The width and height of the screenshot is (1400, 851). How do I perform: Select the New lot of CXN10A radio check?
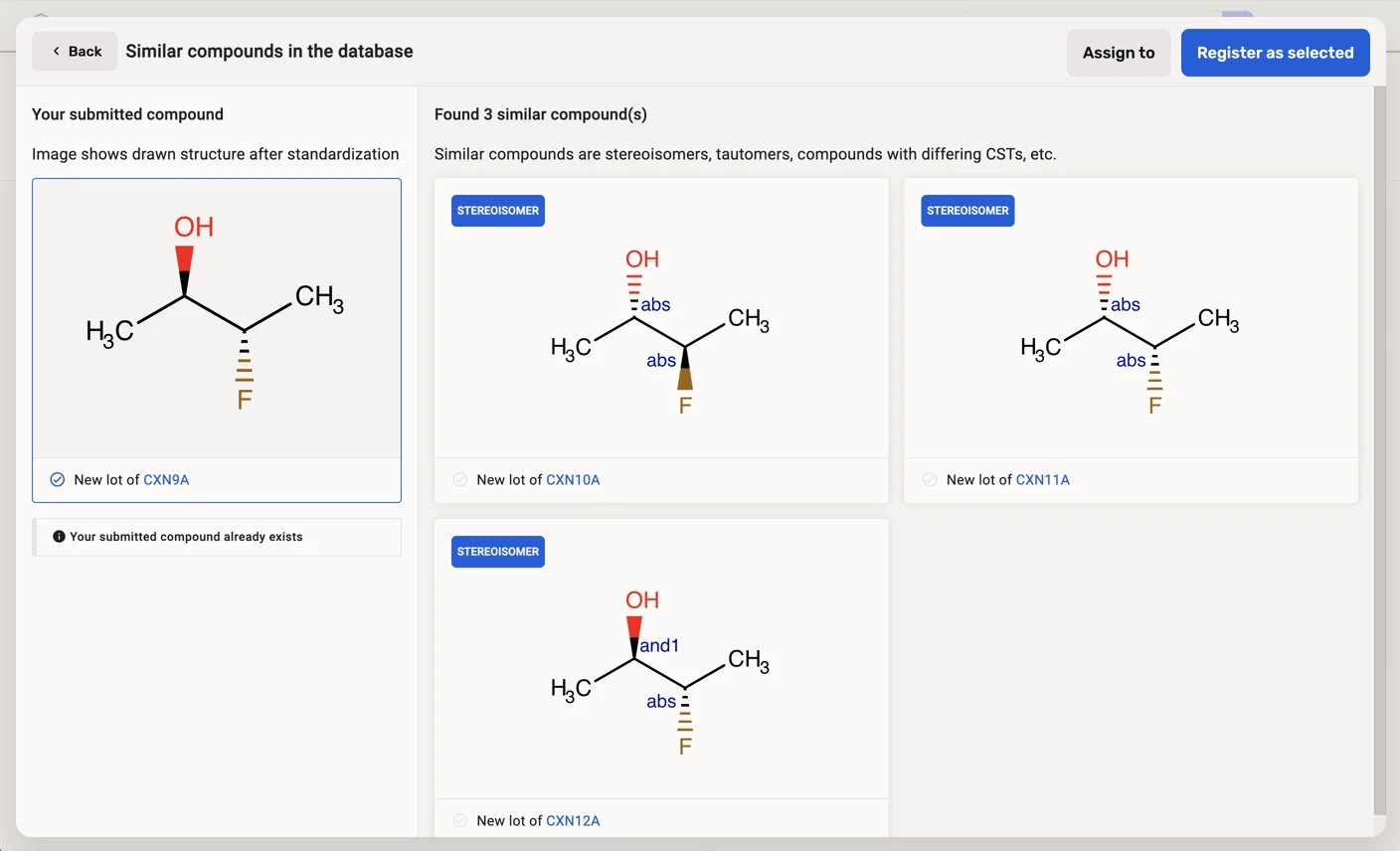(x=460, y=479)
